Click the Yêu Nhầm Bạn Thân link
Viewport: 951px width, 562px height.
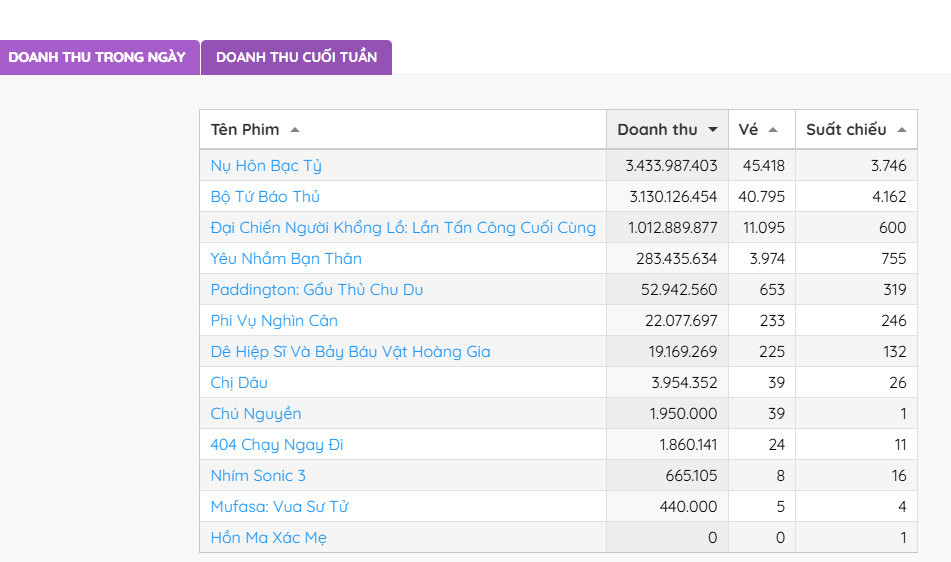click(286, 259)
